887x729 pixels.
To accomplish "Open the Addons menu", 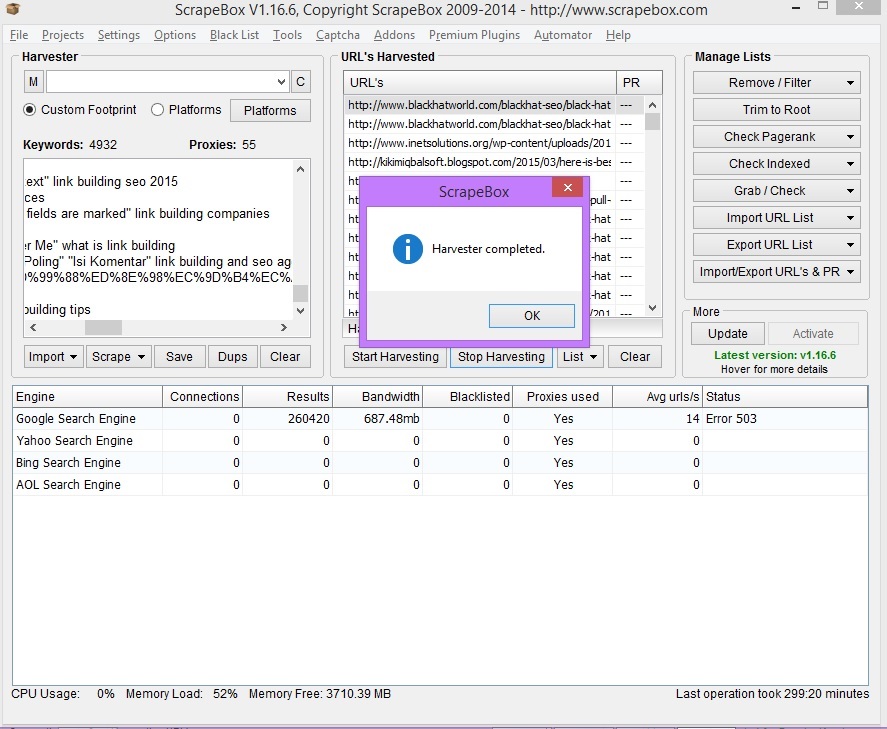I will point(394,35).
